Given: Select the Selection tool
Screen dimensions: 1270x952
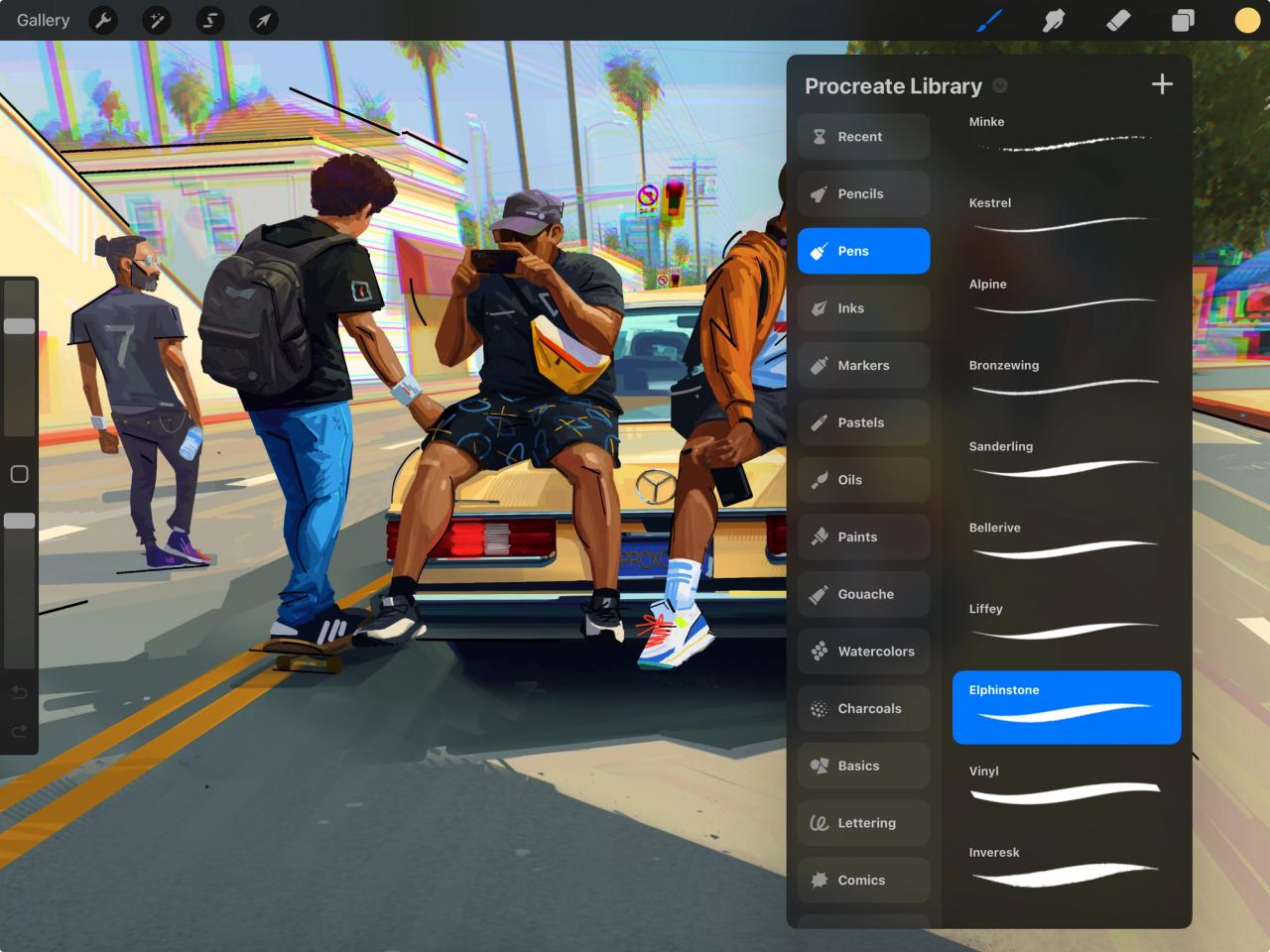Looking at the screenshot, I should click(209, 20).
